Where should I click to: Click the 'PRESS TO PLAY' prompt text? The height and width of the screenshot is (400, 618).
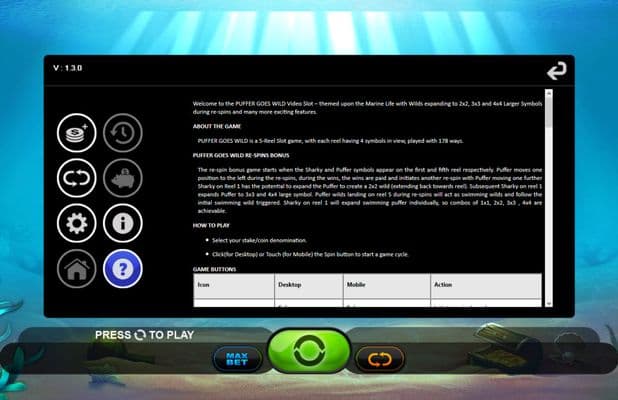pos(144,334)
